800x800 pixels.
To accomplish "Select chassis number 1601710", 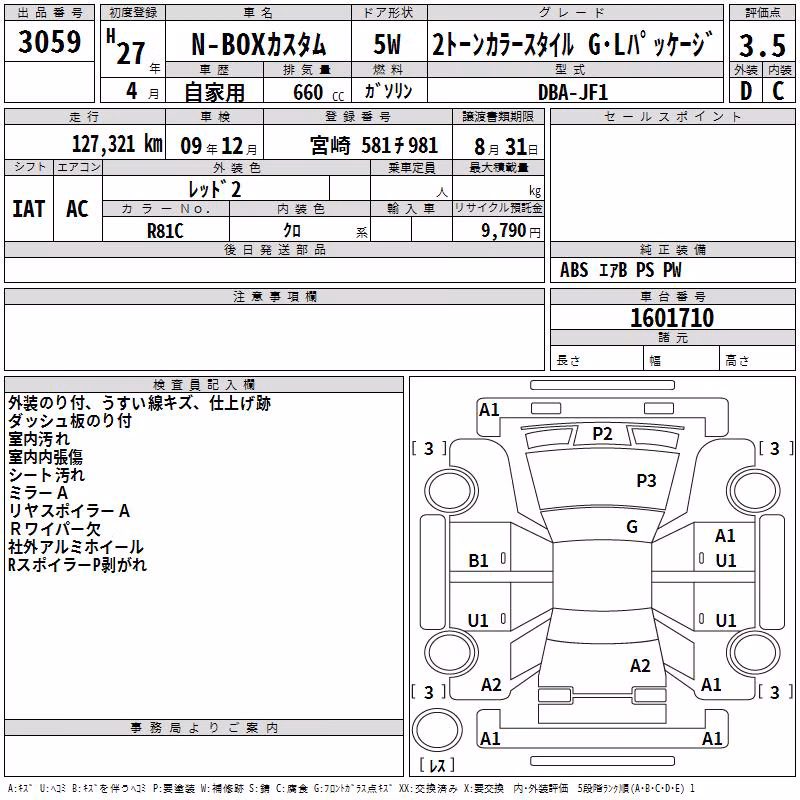I will (672, 318).
